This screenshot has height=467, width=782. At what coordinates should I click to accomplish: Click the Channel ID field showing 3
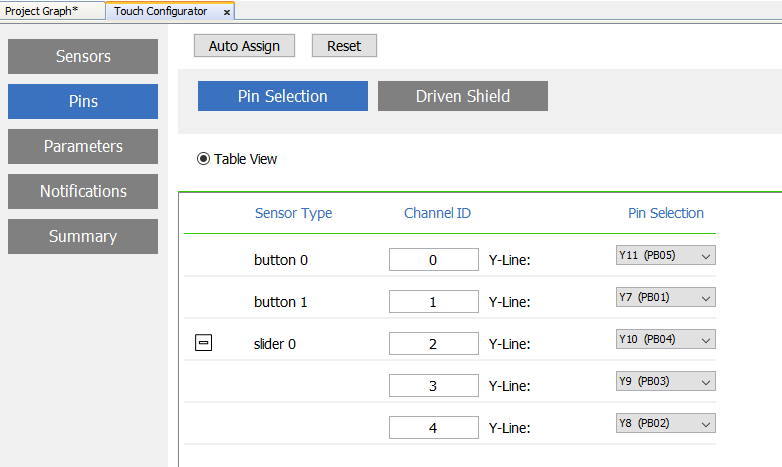click(433, 386)
